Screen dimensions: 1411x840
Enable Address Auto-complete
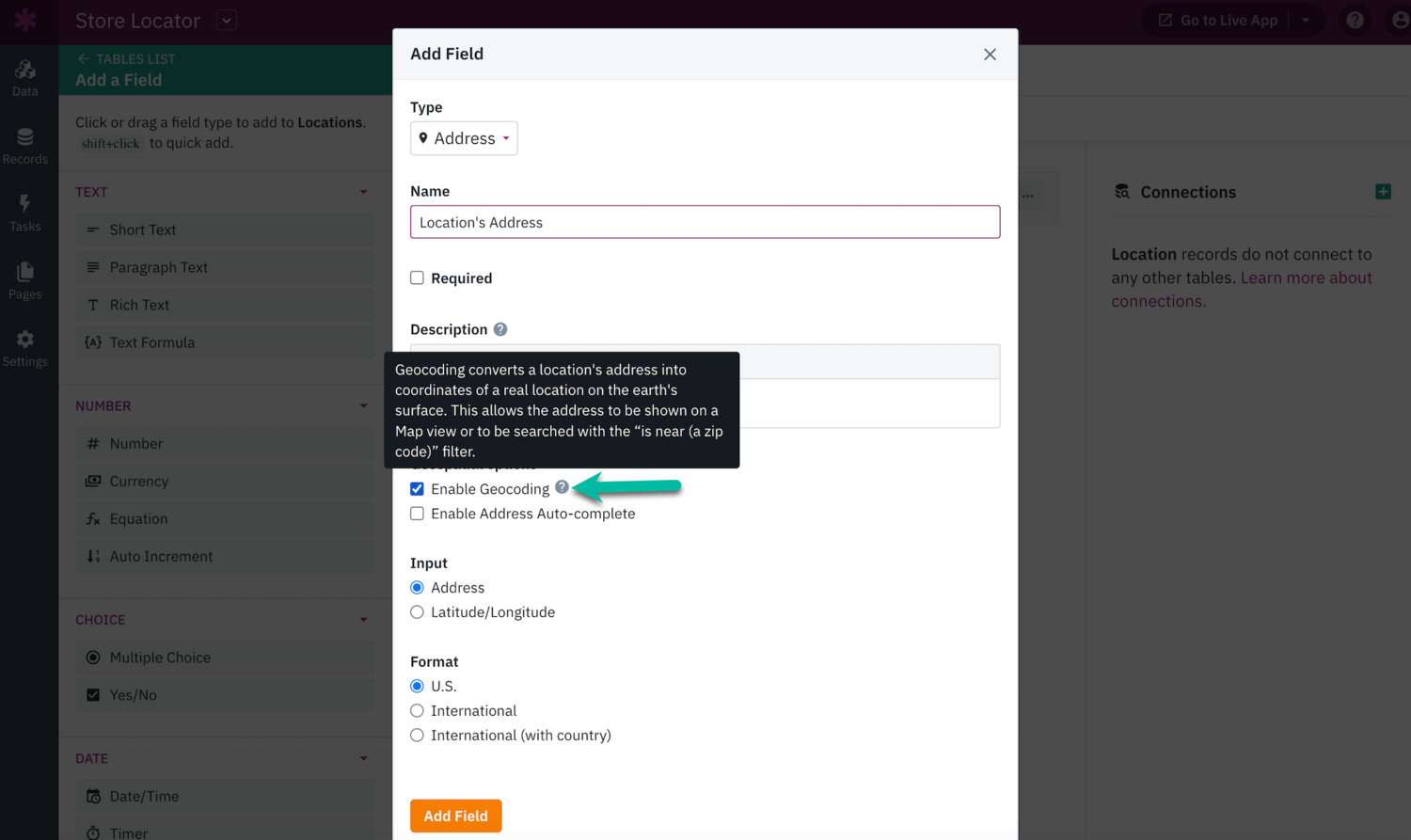[417, 514]
